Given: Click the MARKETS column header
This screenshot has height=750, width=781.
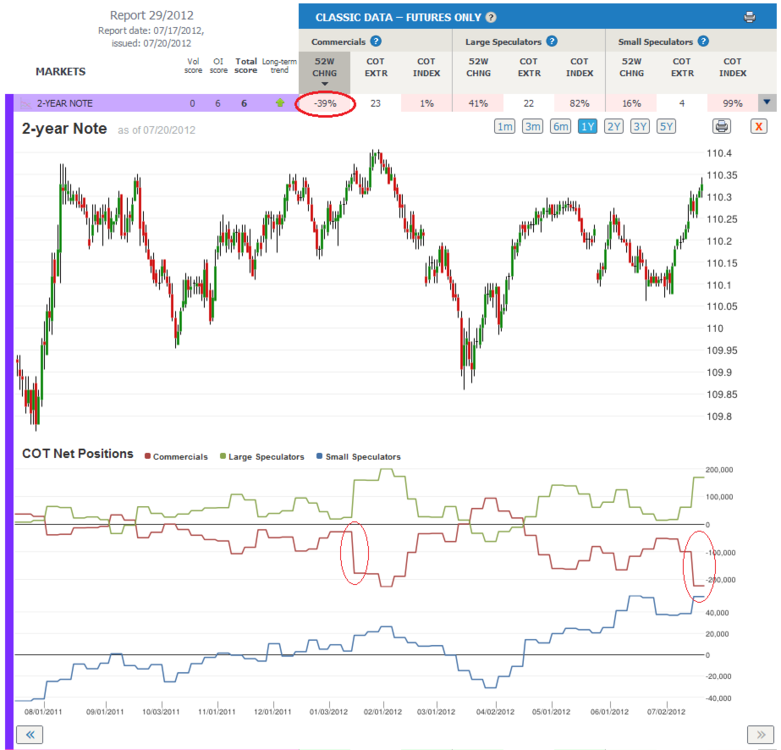Looking at the screenshot, I should (x=60, y=72).
